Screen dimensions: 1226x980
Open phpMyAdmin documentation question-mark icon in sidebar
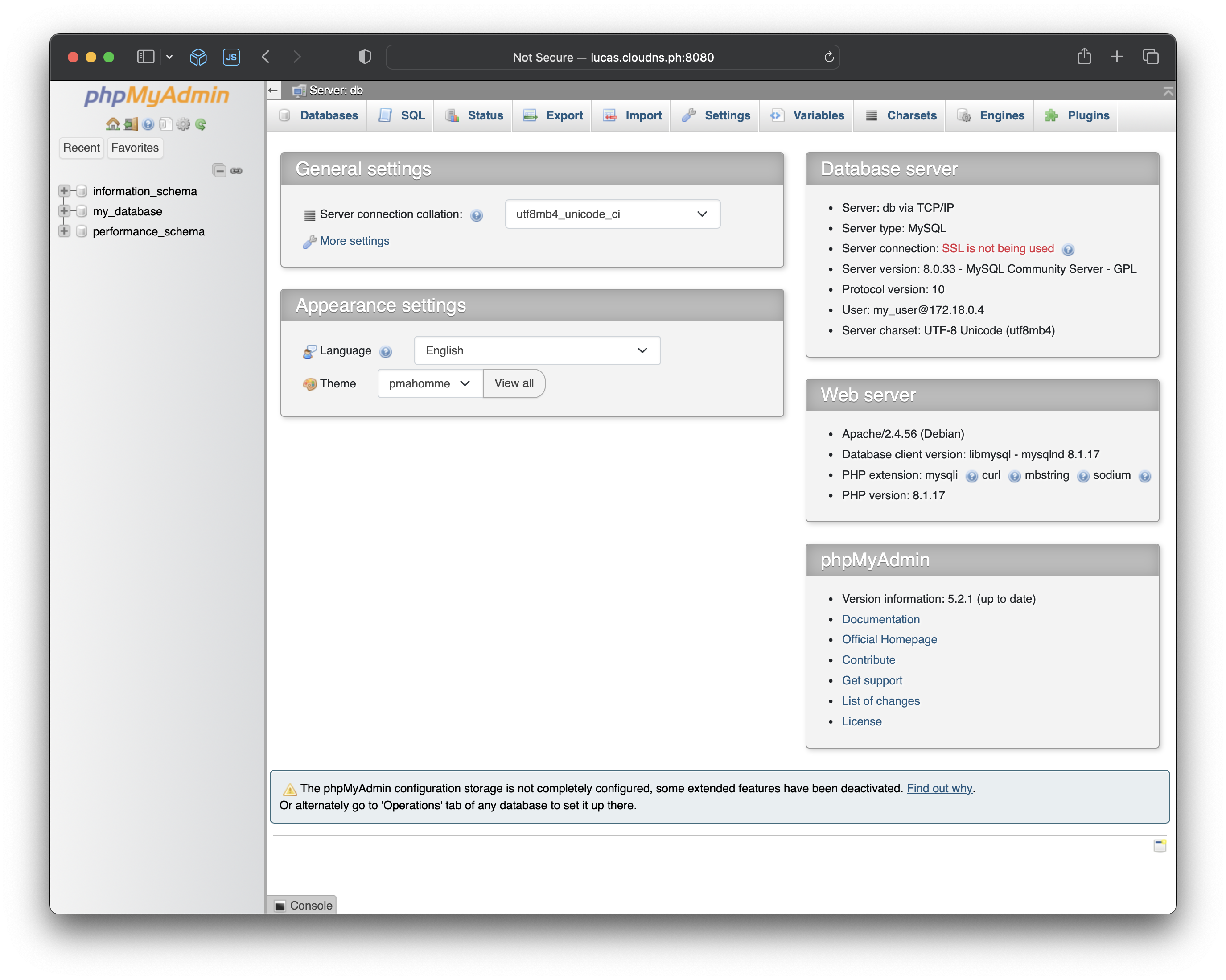[x=148, y=124]
